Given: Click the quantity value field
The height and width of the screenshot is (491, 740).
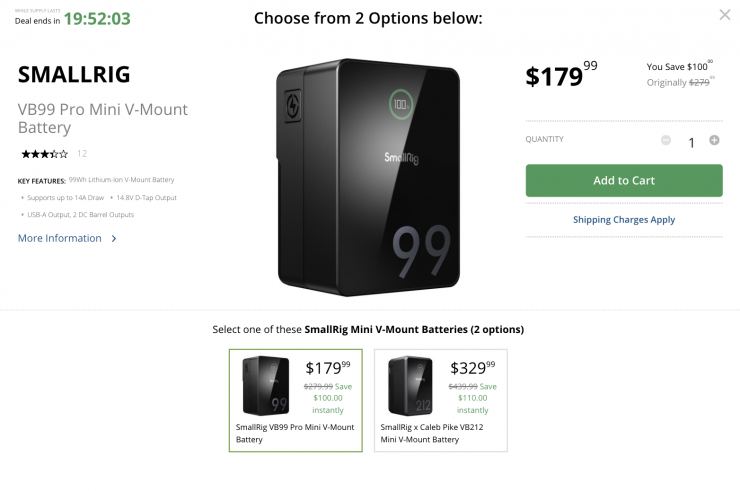Looking at the screenshot, I should pos(691,142).
